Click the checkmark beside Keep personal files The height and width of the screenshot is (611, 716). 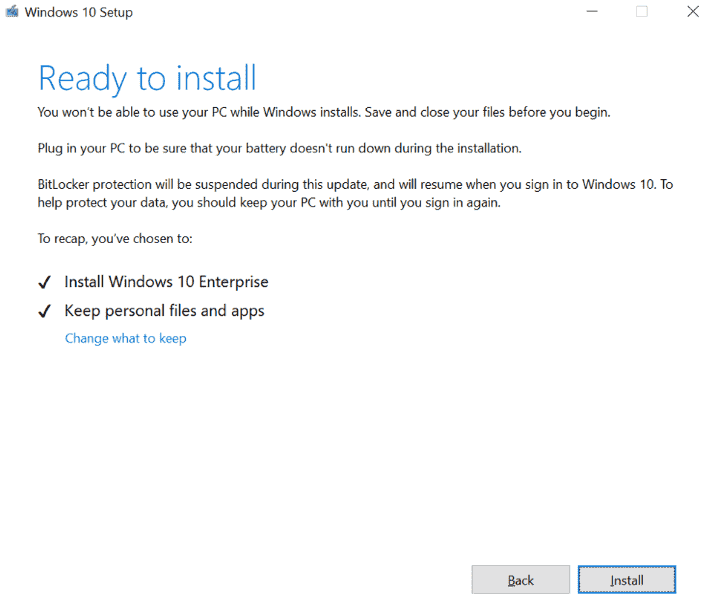(45, 311)
